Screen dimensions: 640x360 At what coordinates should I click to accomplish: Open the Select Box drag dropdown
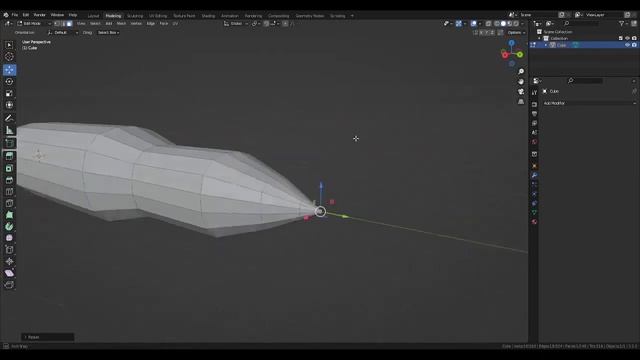coord(108,33)
